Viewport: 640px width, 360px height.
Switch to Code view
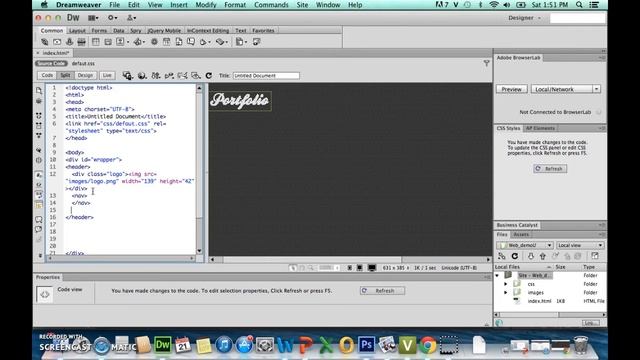pos(47,75)
